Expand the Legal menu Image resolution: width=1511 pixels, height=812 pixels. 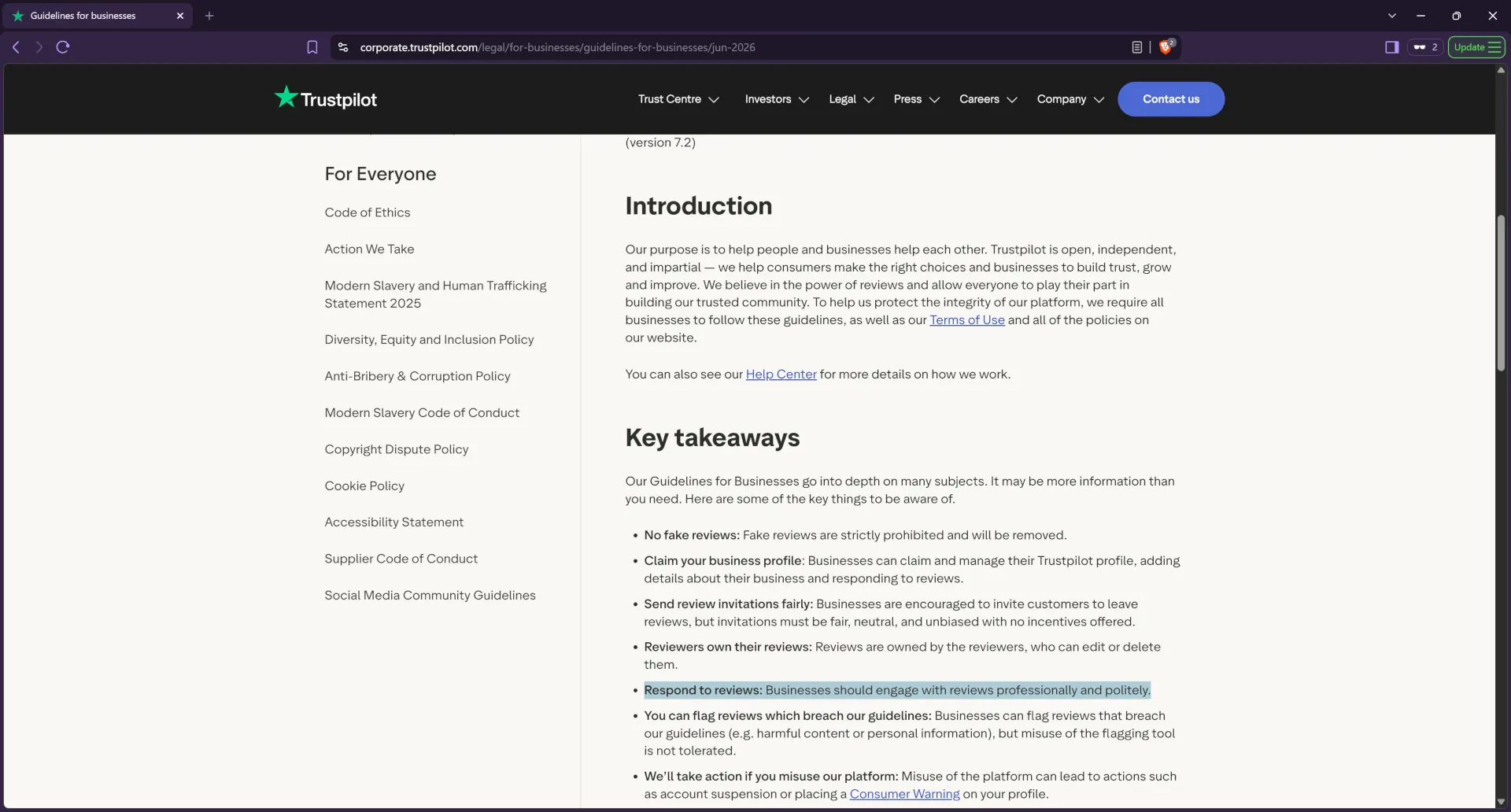[x=852, y=99]
